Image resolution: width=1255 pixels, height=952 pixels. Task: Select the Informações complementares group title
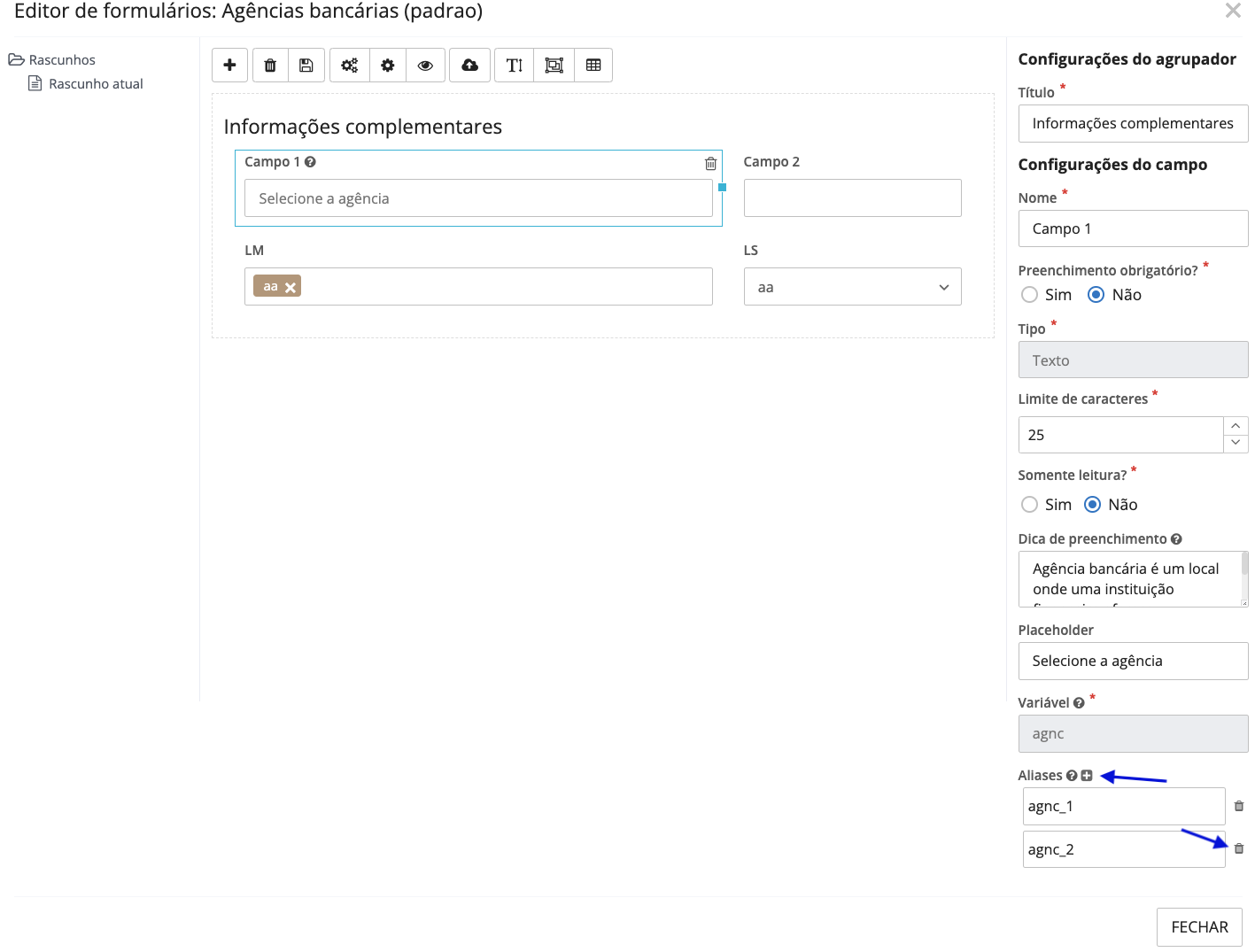[362, 127]
